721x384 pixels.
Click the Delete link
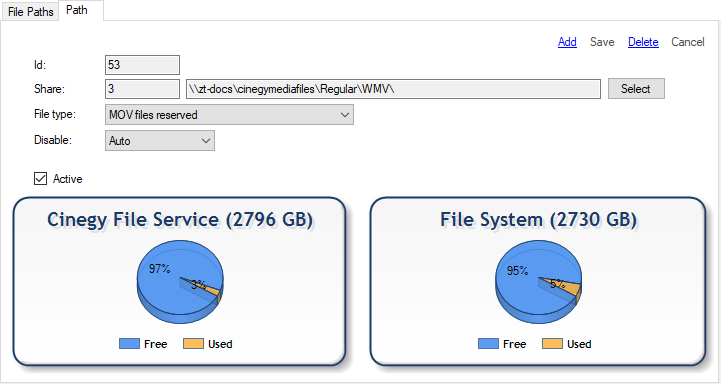(x=643, y=42)
